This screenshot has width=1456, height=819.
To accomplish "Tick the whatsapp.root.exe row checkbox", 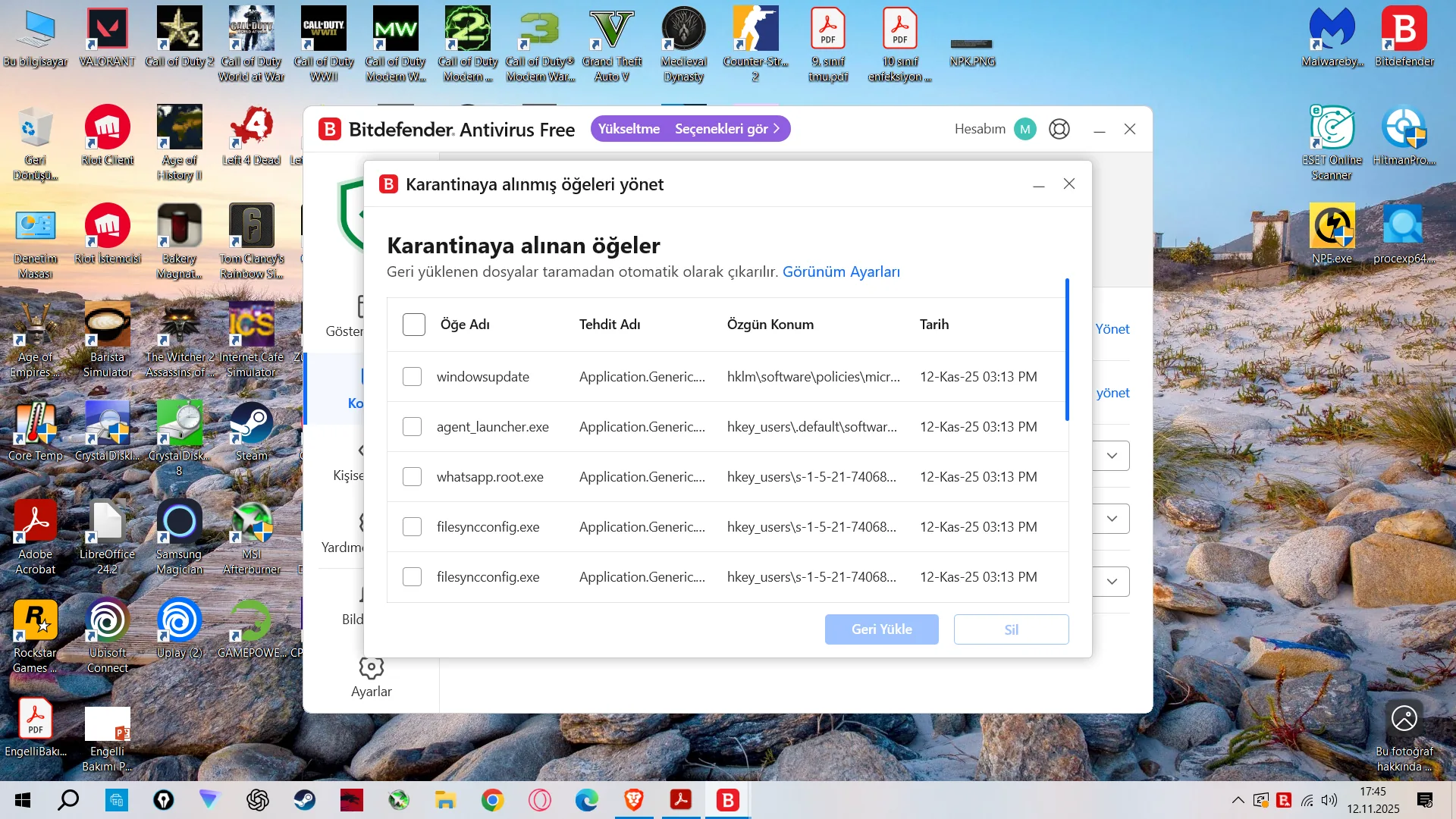I will pos(412,477).
